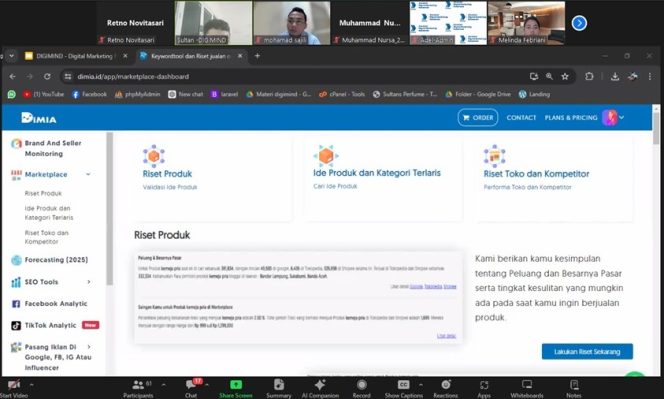Close the Keywordtool dan Riset tab
The height and width of the screenshot is (399, 664).
point(240,56)
